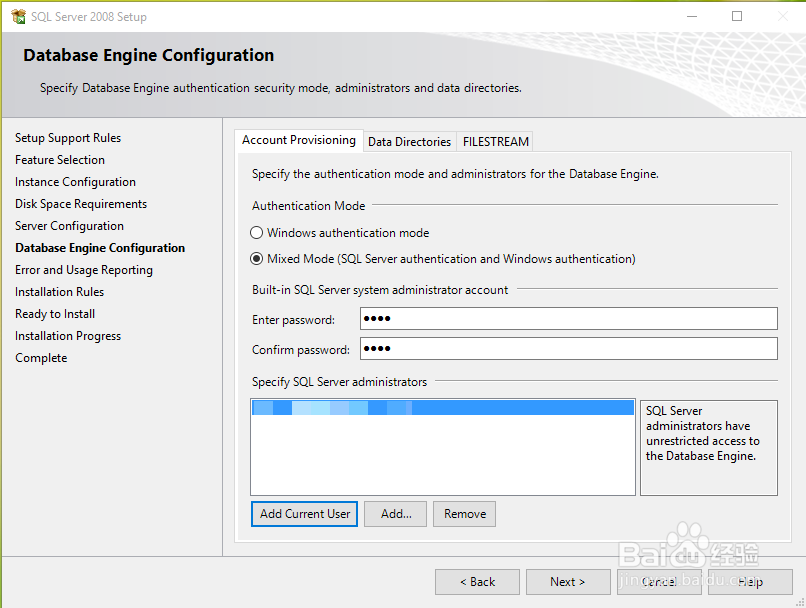Click the Add... button
This screenshot has height=608, width=806.
point(395,514)
